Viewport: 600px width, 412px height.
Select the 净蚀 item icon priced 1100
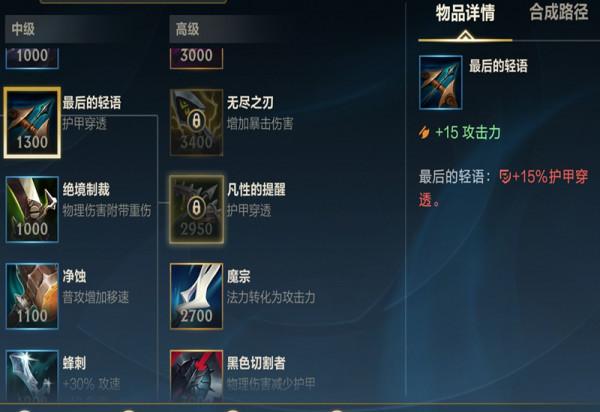coord(32,296)
